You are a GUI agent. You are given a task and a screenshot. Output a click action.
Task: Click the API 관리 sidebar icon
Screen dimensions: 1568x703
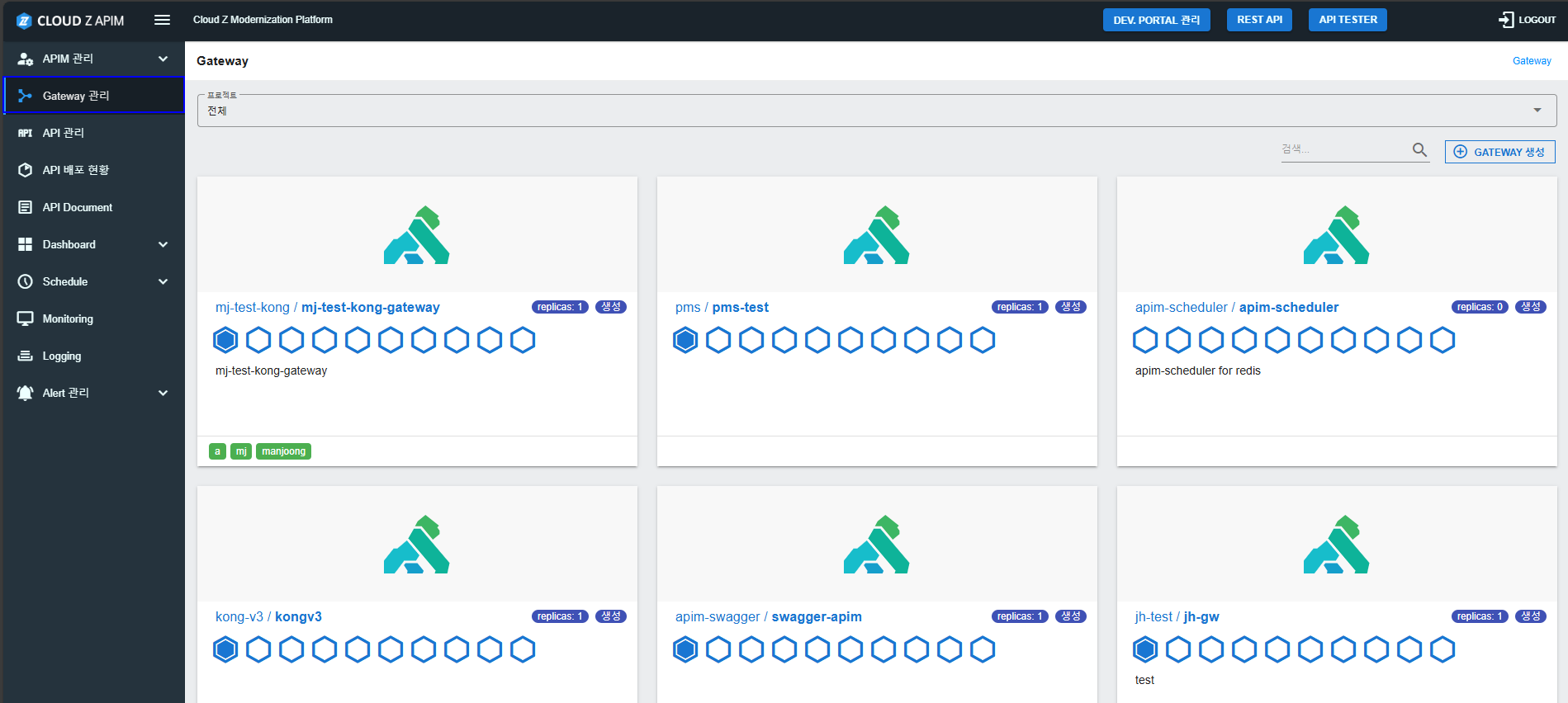click(x=26, y=133)
